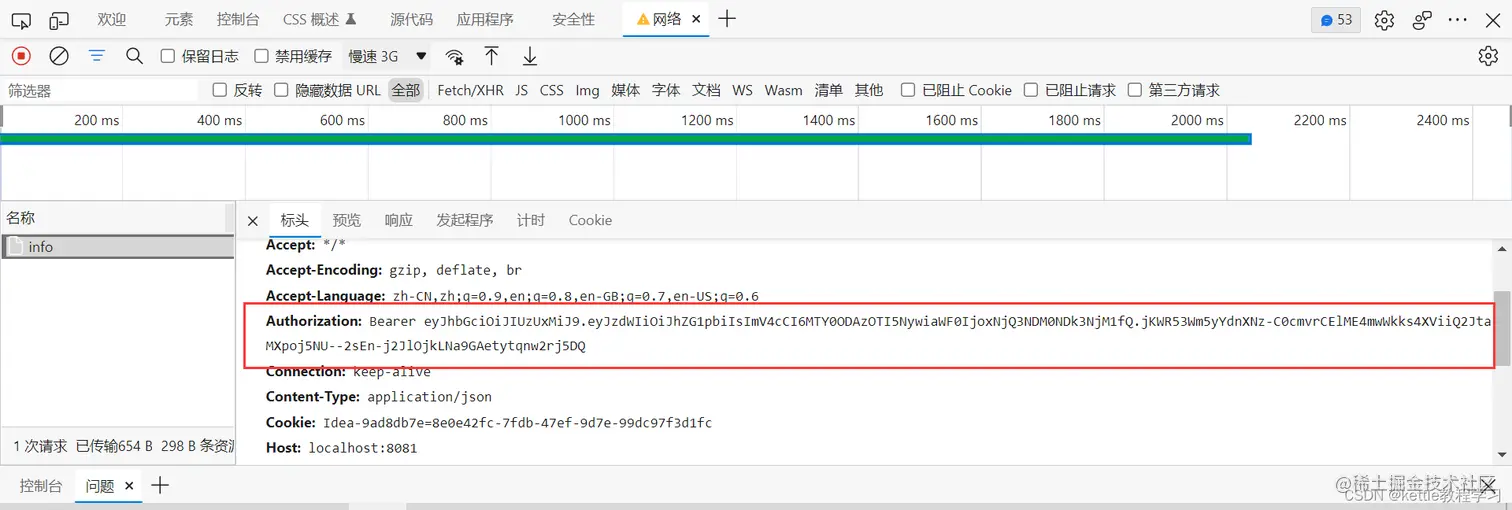Activate the inspect element picker icon
Viewport: 1512px width, 510px height.
tap(21, 19)
